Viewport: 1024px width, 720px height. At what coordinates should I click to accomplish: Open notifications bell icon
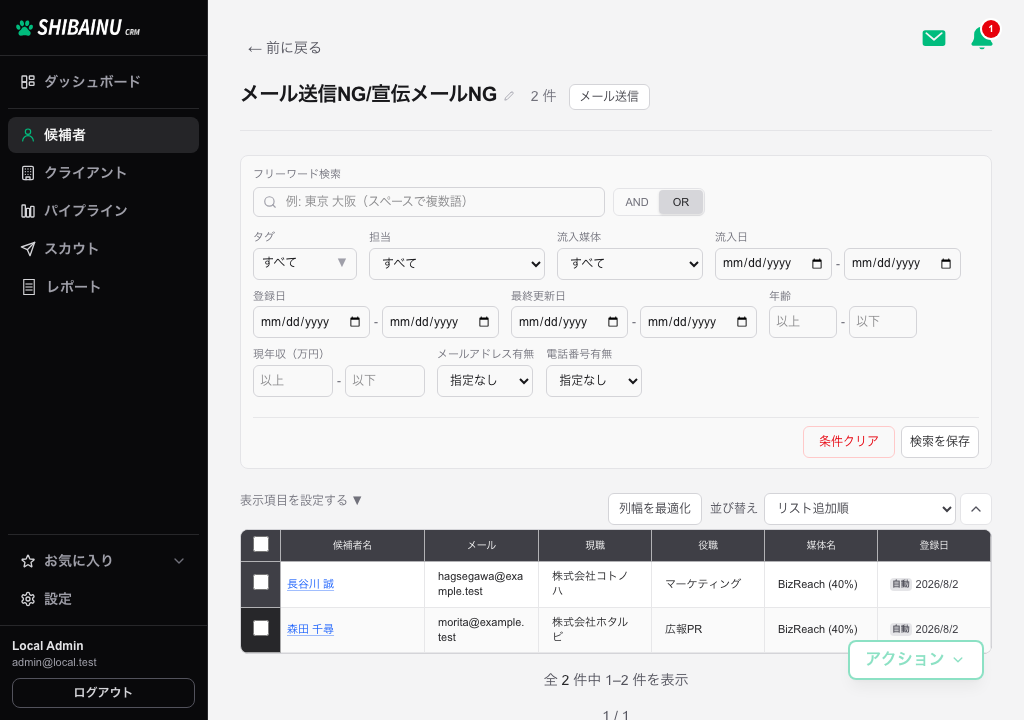pyautogui.click(x=982, y=38)
